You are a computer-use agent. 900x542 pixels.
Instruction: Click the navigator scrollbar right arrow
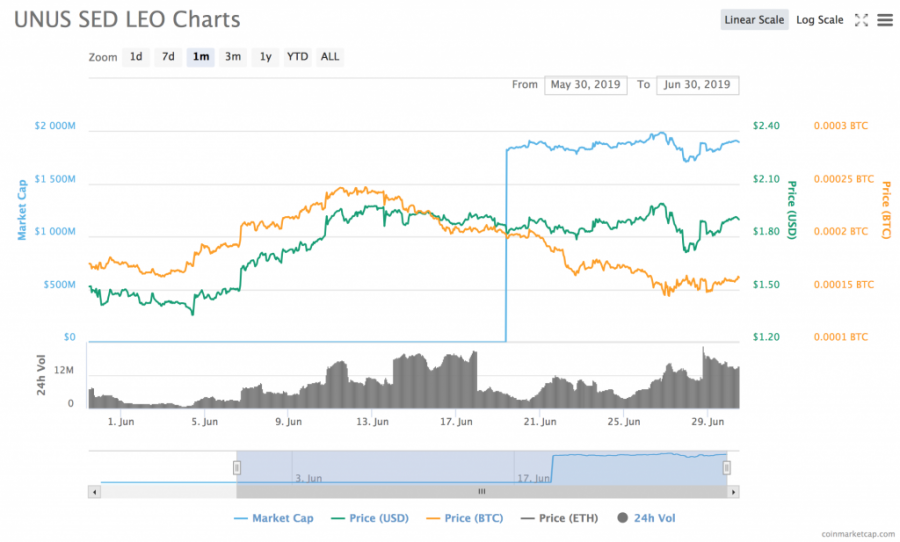[733, 492]
